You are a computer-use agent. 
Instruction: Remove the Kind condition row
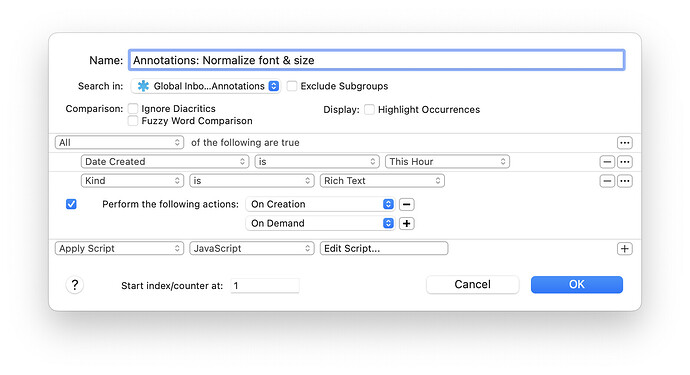coord(607,181)
